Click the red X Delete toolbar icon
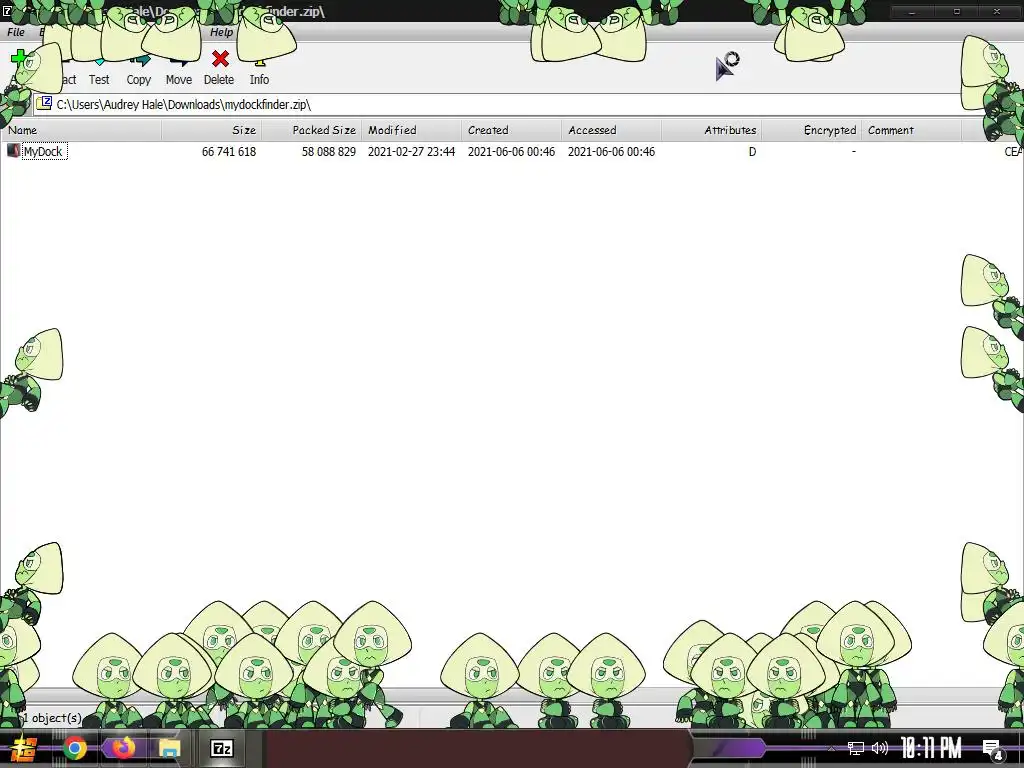Screen dimensions: 1024x768 tap(220, 59)
